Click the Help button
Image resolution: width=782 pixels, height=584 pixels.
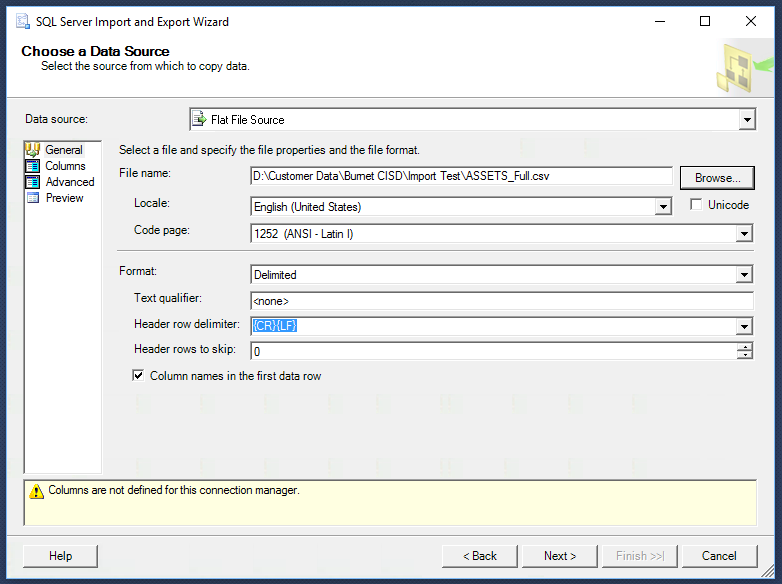point(60,556)
